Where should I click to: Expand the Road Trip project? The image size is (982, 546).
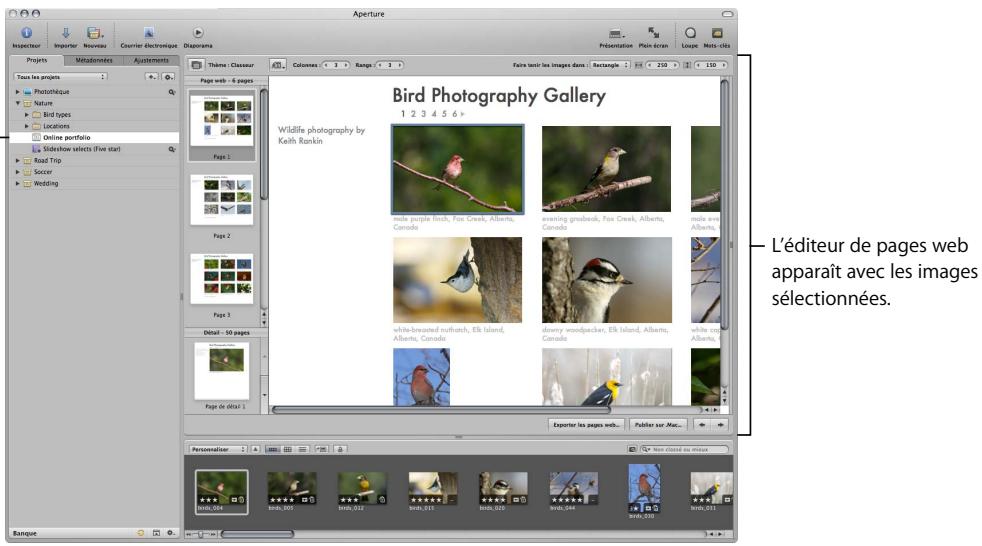tap(18, 161)
